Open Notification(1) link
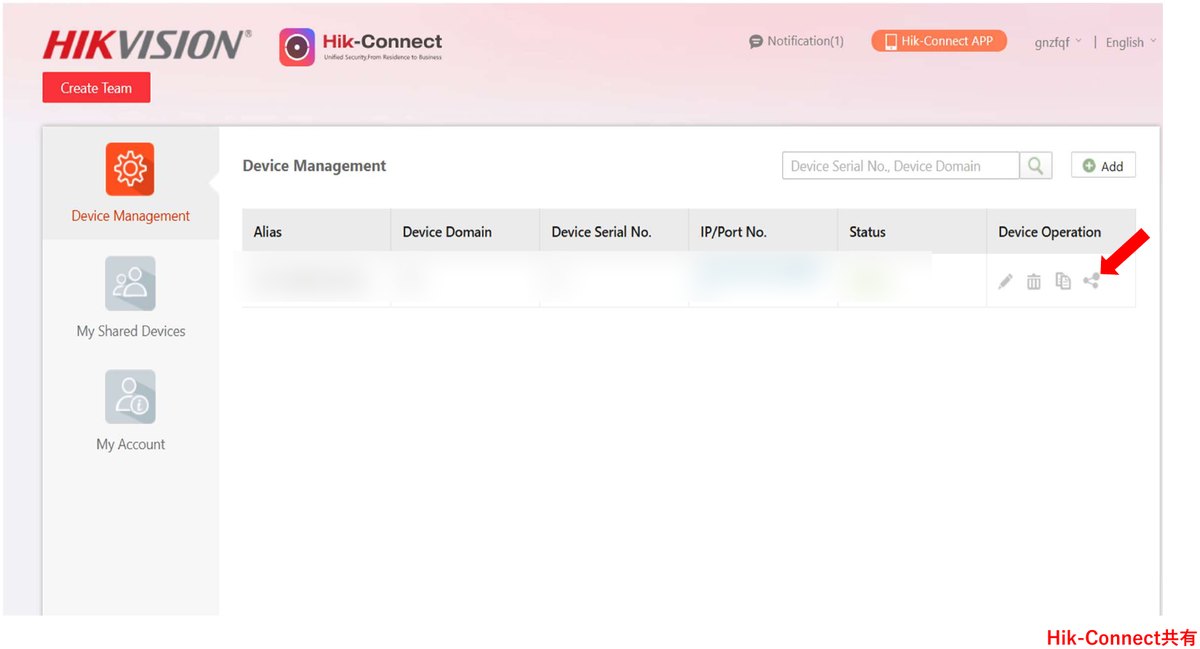The height and width of the screenshot is (649, 1200). [x=796, y=41]
